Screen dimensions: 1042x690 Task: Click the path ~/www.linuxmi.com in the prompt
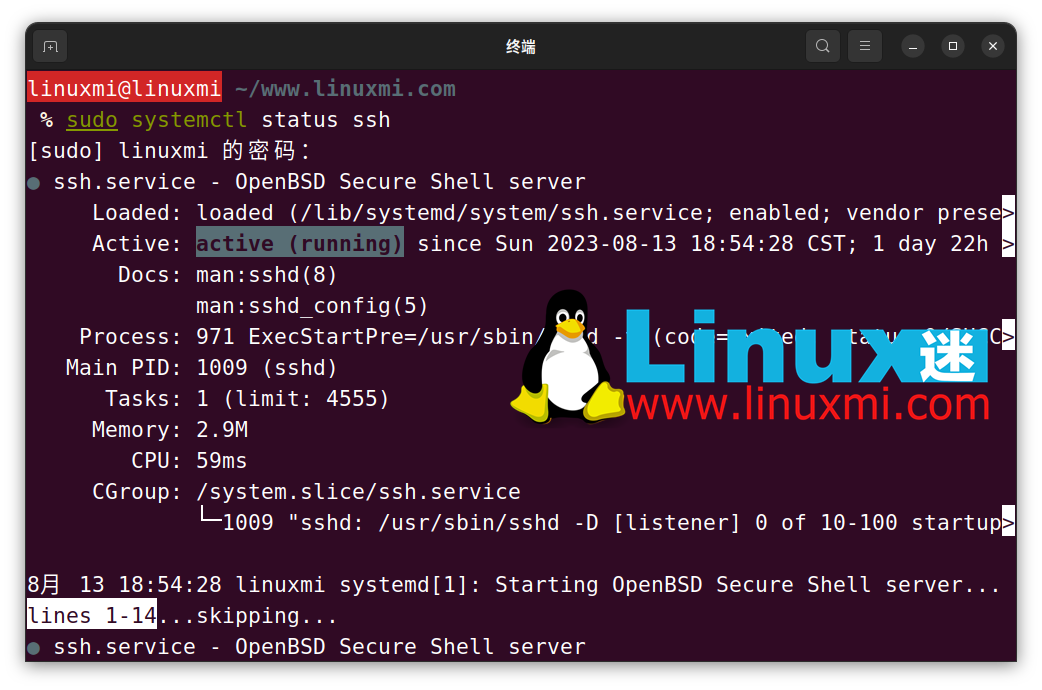345,88
